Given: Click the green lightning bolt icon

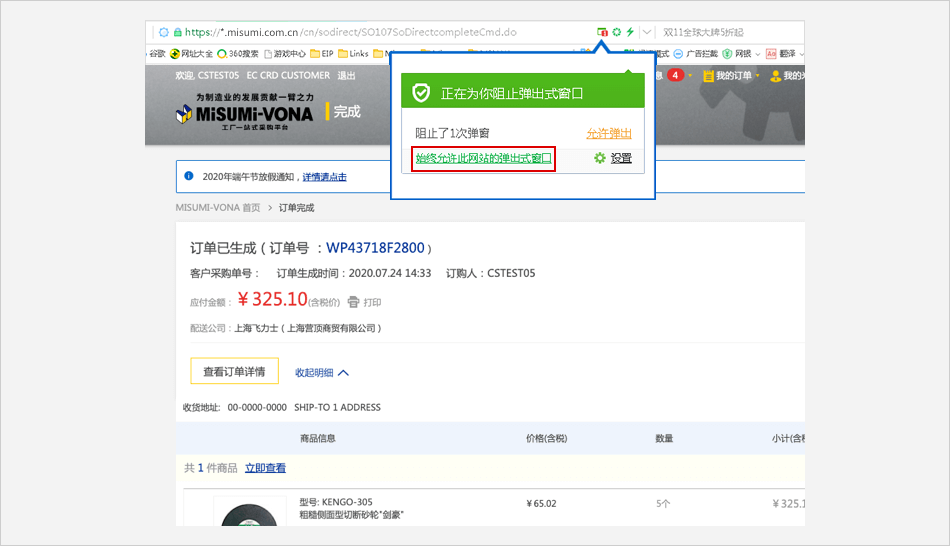Looking at the screenshot, I should point(630,32).
